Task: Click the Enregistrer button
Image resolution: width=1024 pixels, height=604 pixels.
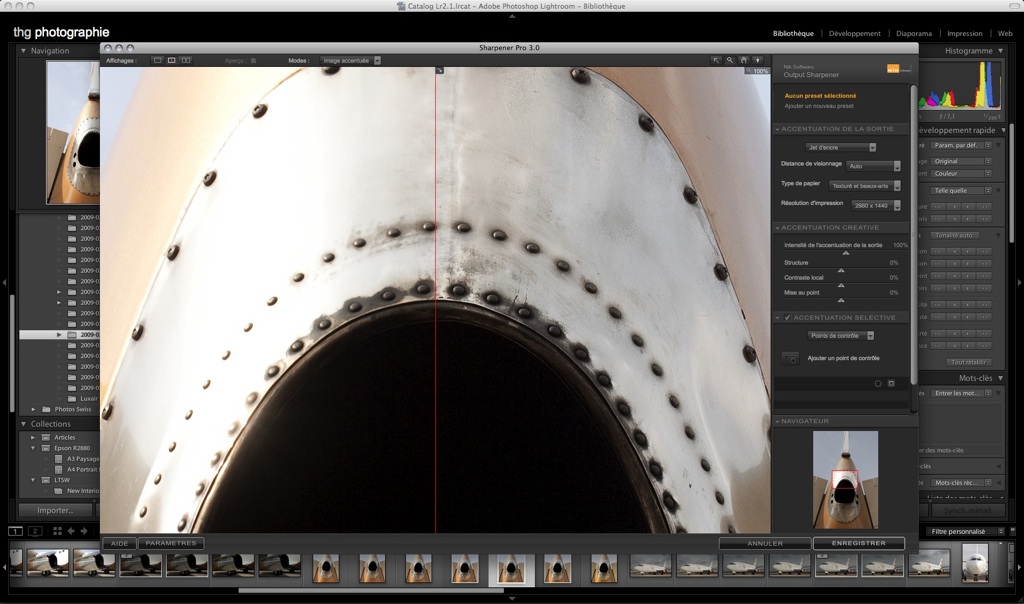Action: coord(858,543)
